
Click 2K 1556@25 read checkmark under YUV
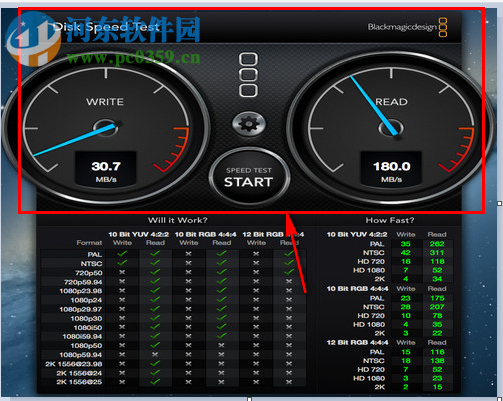click(155, 381)
